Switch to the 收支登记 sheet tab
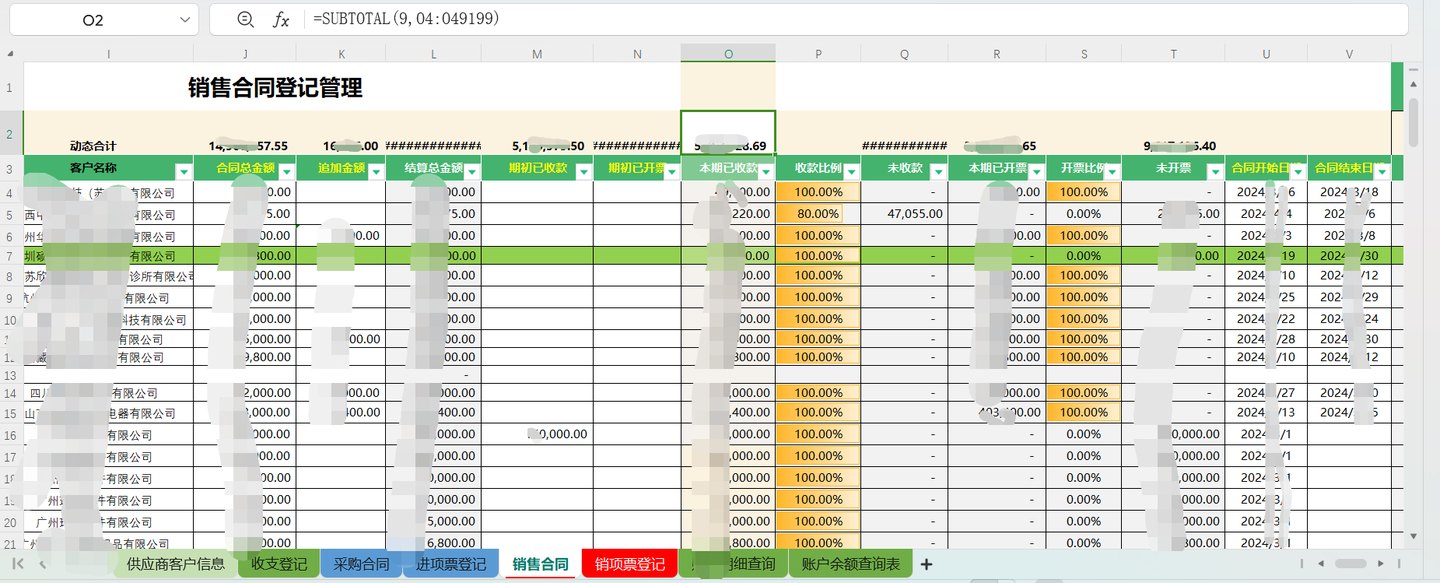 278,563
